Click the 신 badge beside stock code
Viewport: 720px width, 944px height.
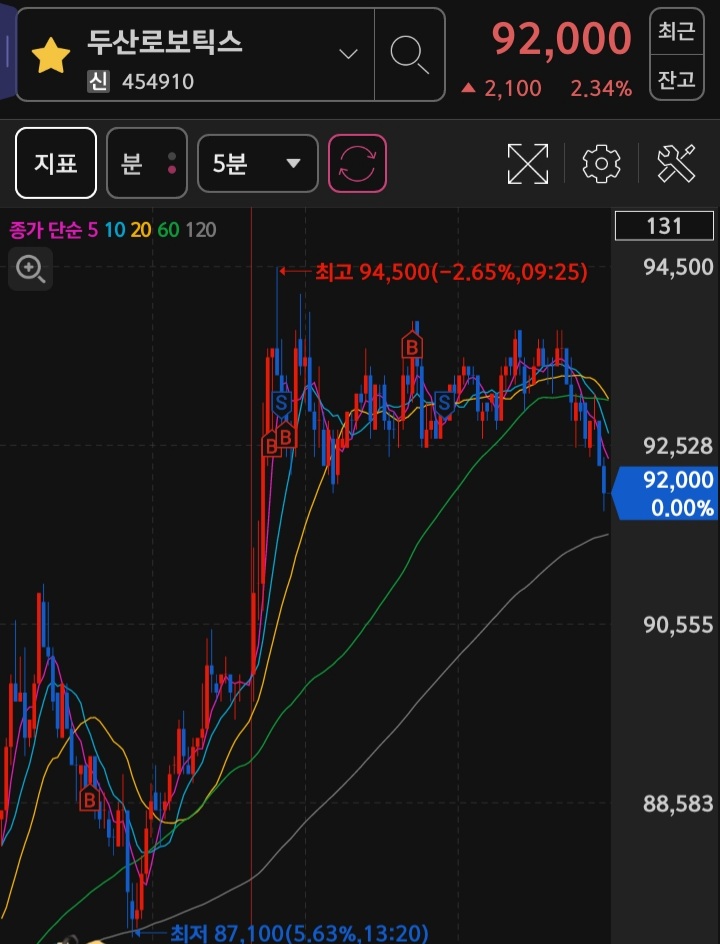coord(98,81)
